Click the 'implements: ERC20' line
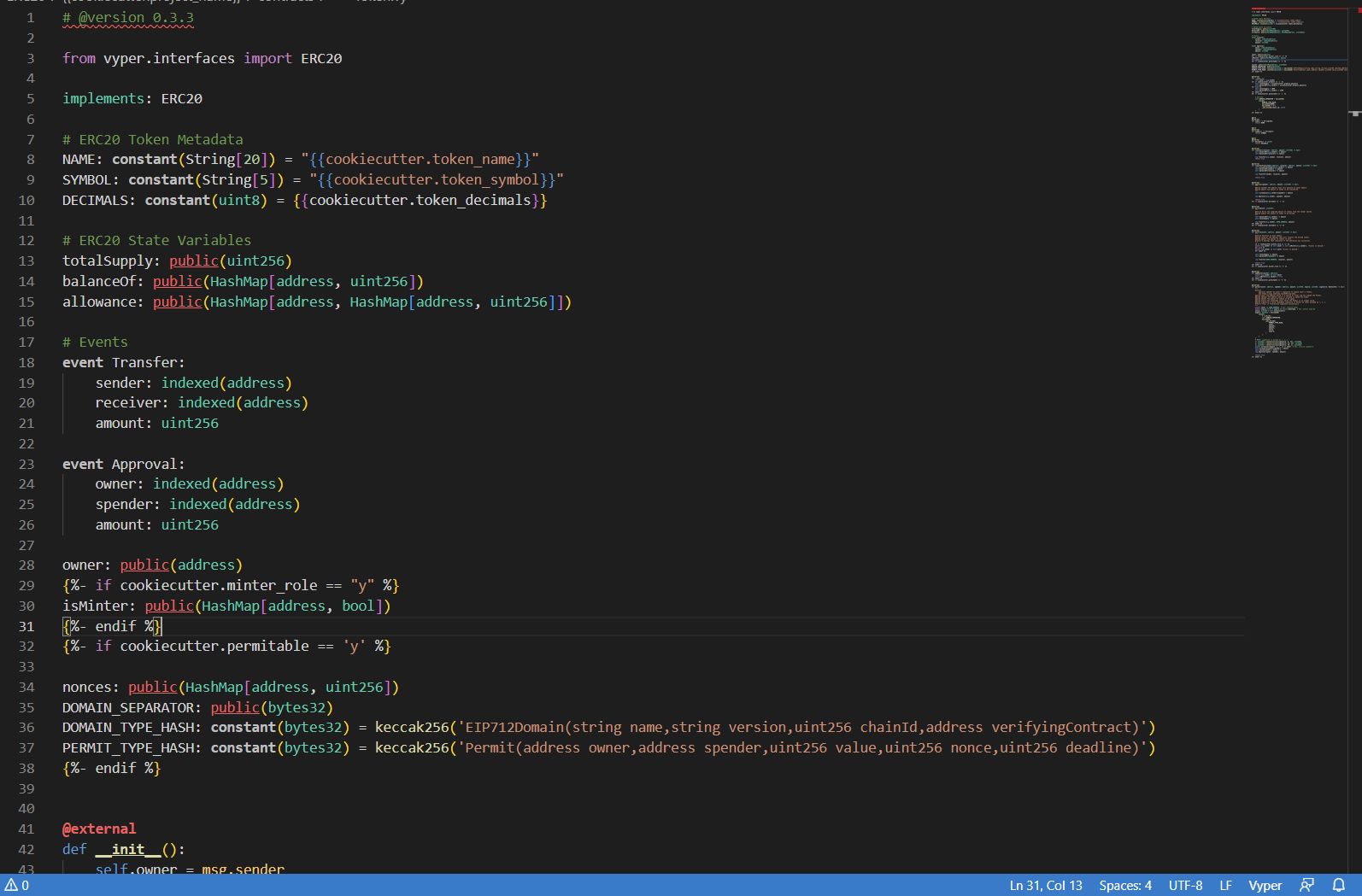The width and height of the screenshot is (1362, 896). pos(132,98)
